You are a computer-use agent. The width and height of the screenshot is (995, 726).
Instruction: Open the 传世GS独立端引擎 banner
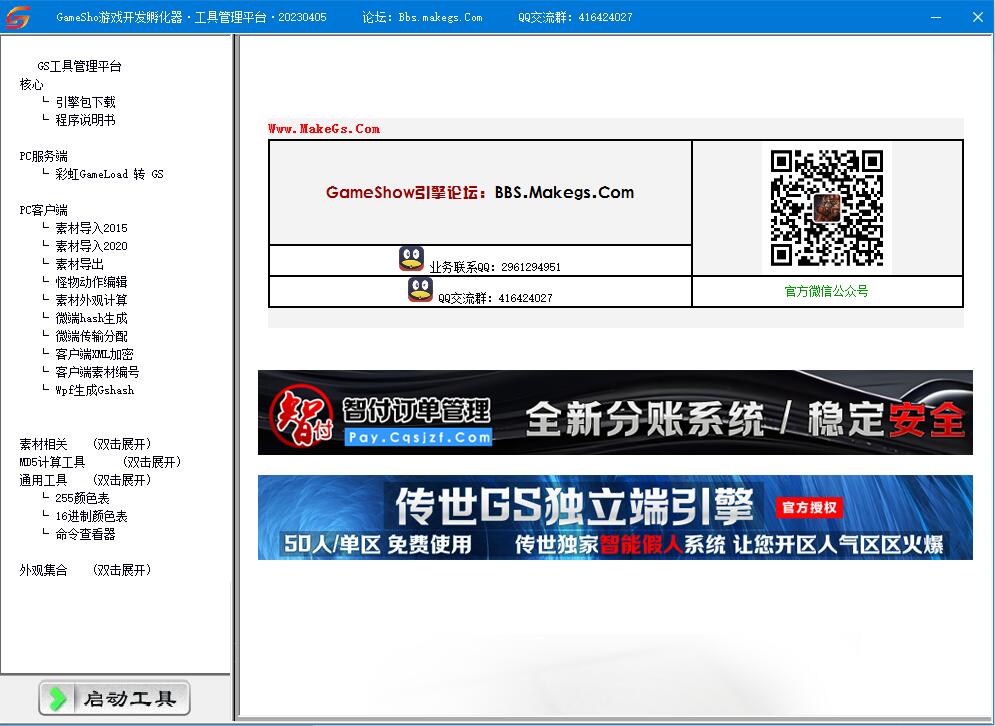tap(615, 517)
